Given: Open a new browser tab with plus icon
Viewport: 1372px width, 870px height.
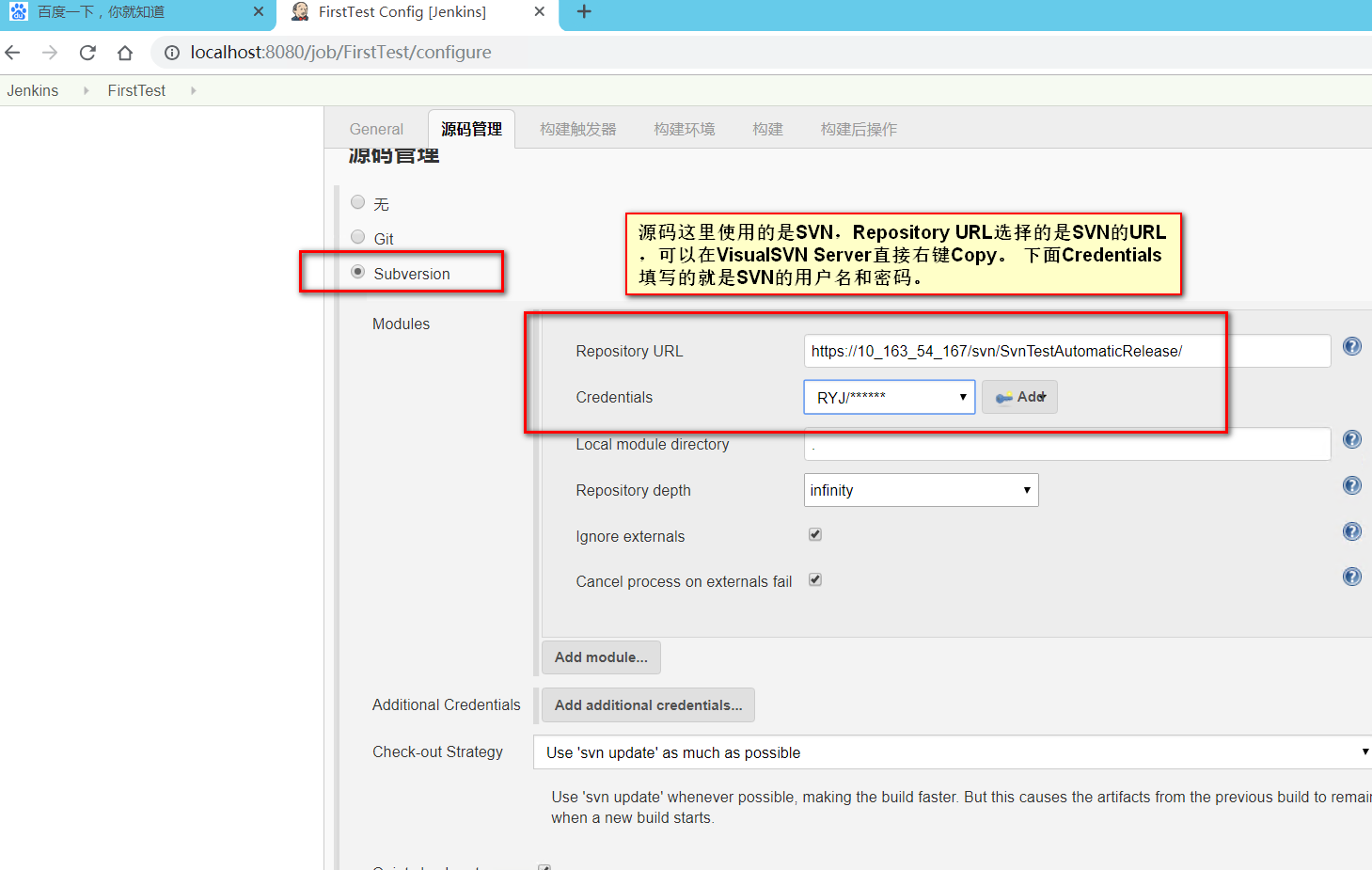Looking at the screenshot, I should point(584,12).
